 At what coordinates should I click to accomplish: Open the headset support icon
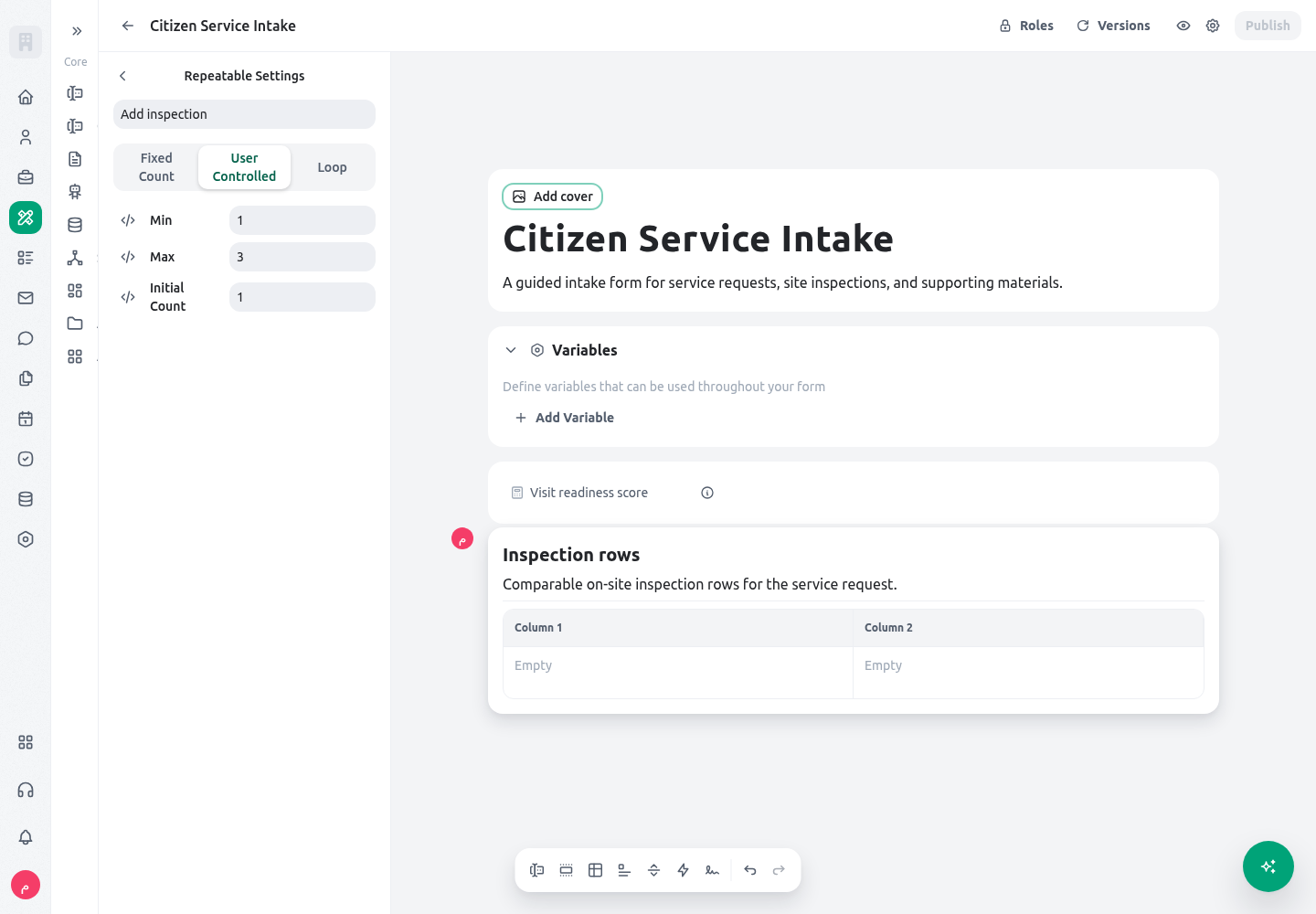(26, 790)
